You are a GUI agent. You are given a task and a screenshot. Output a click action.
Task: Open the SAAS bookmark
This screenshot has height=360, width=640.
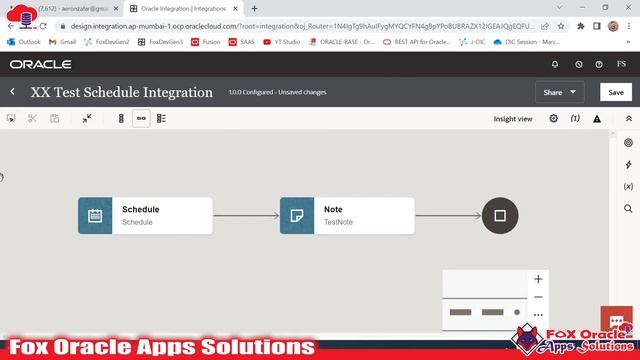pos(241,42)
